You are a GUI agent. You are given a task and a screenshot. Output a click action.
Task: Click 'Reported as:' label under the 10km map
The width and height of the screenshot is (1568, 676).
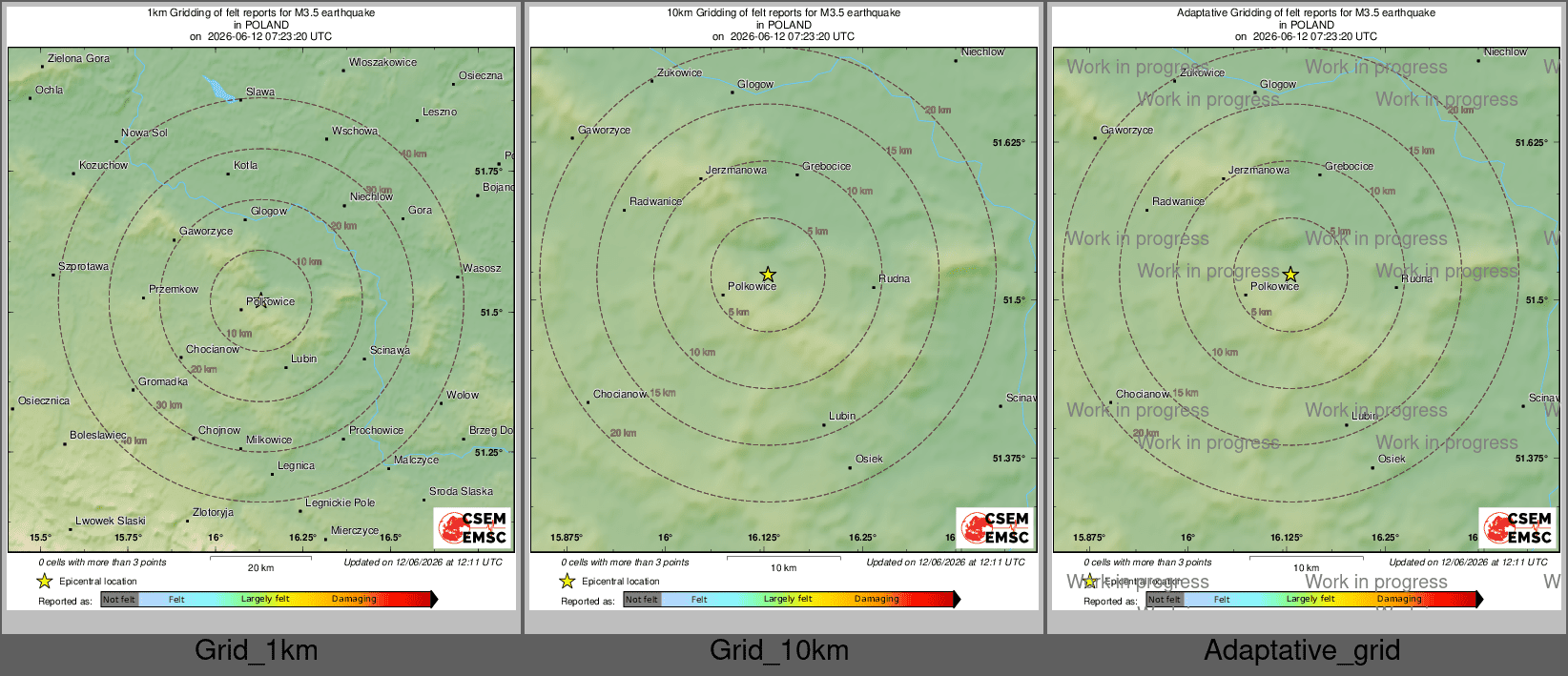tap(588, 602)
